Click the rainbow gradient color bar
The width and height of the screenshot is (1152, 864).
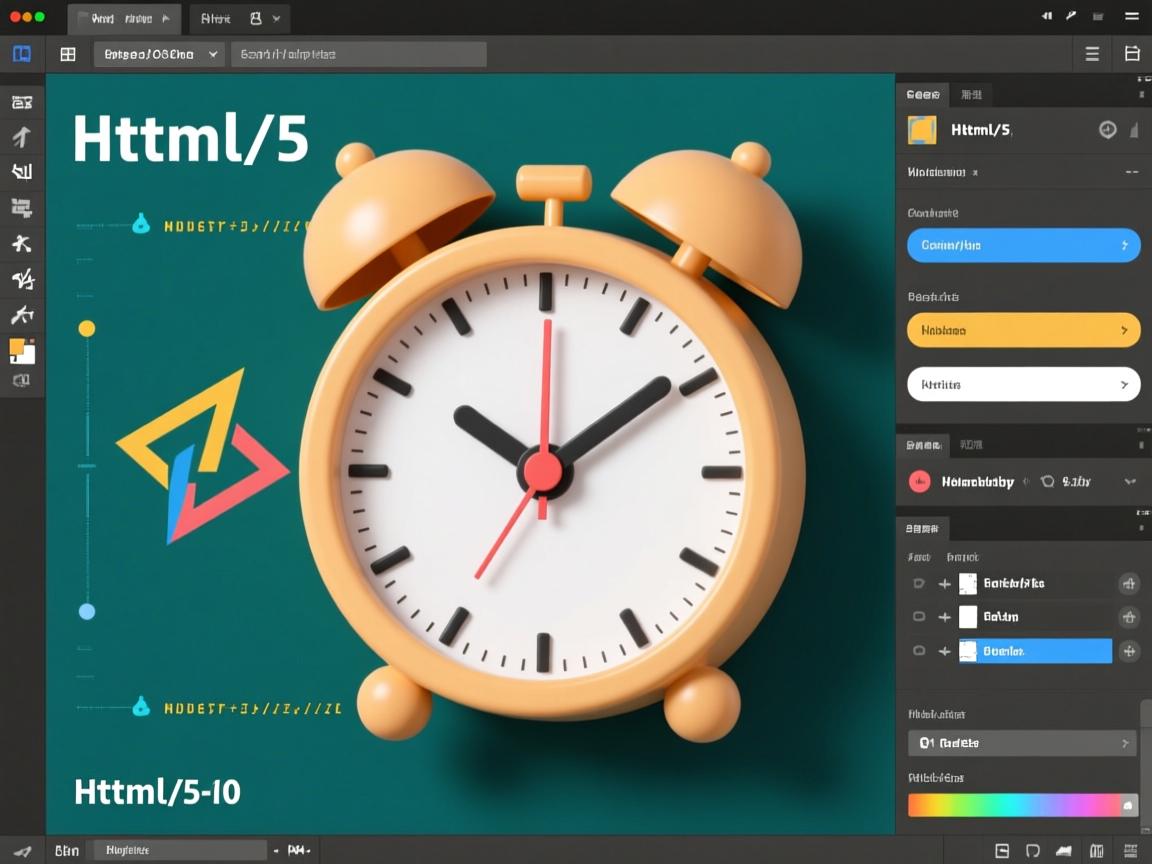coord(1022,804)
